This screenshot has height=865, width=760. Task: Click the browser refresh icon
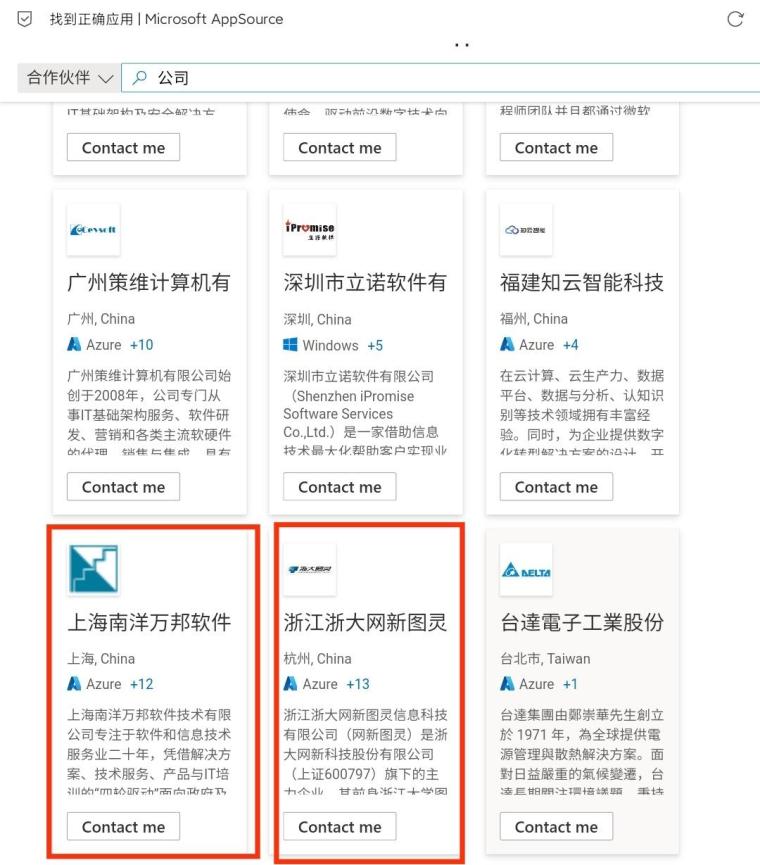pos(735,19)
